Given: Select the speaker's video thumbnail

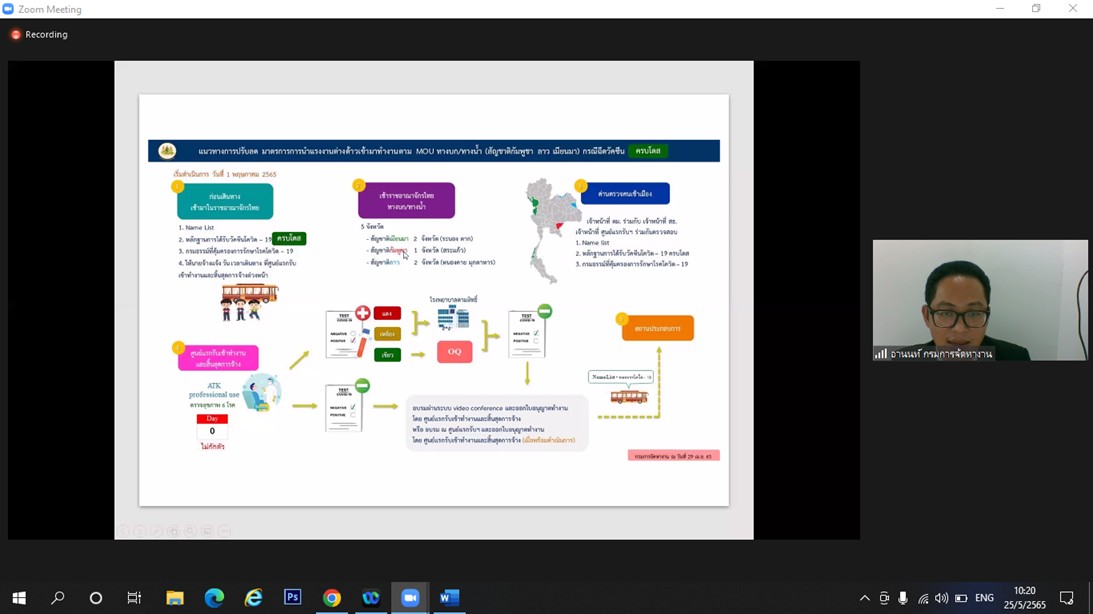Looking at the screenshot, I should [x=979, y=300].
